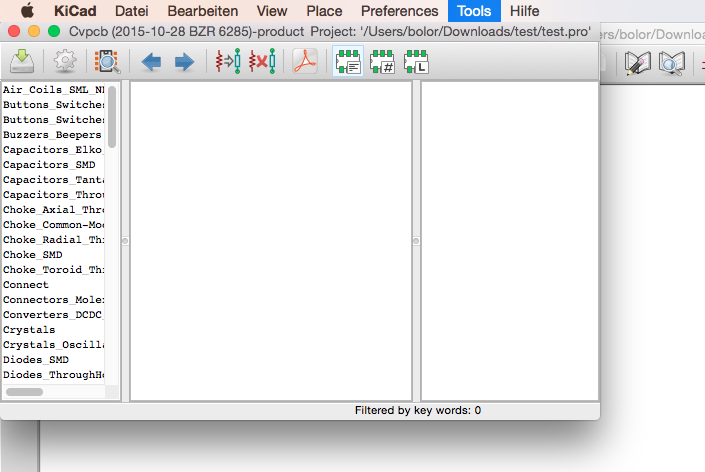Select the Air_Coils_SML_NI library
This screenshot has width=705, height=472.
click(54, 89)
